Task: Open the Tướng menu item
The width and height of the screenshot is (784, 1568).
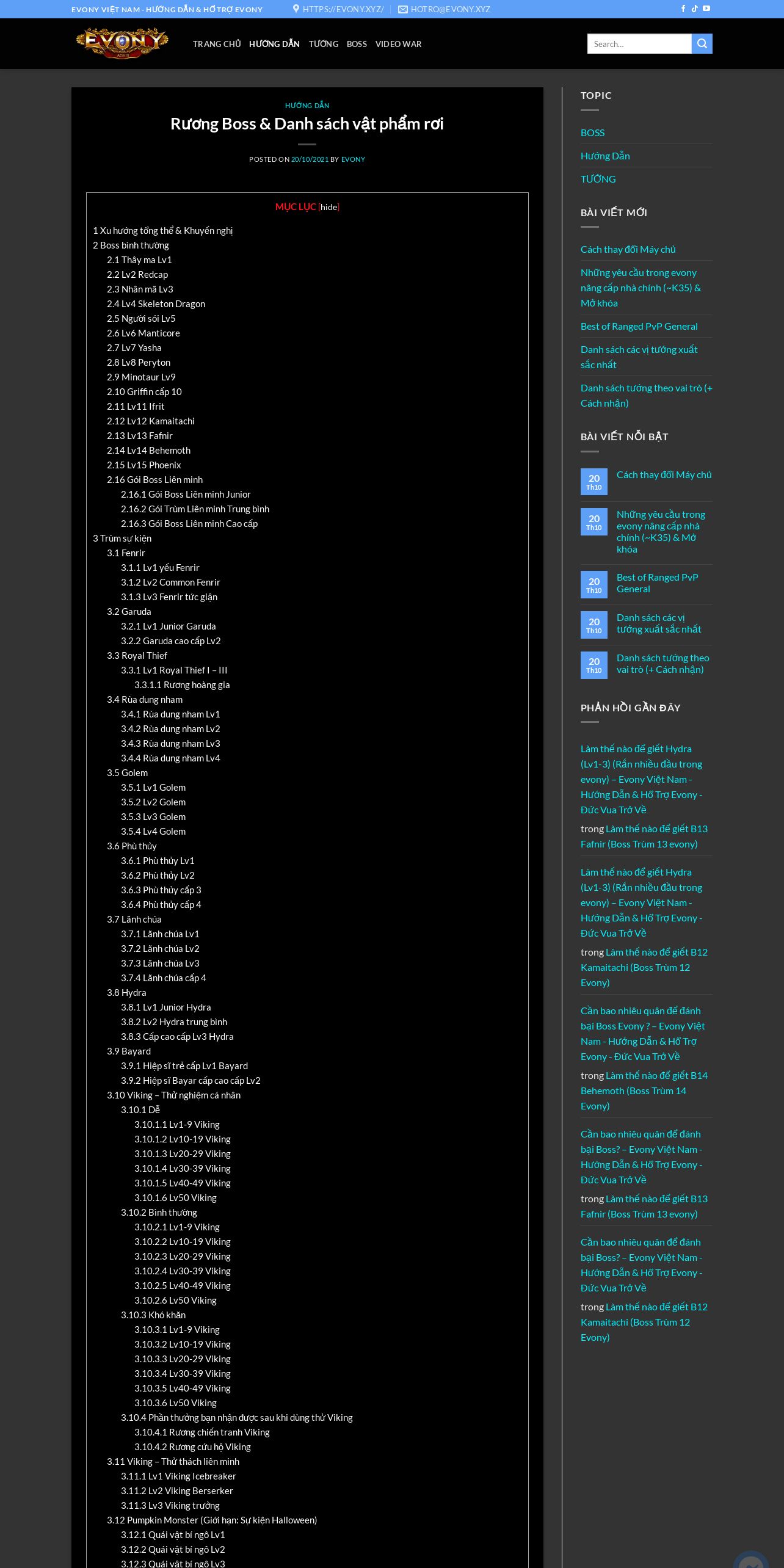Action: [x=324, y=44]
